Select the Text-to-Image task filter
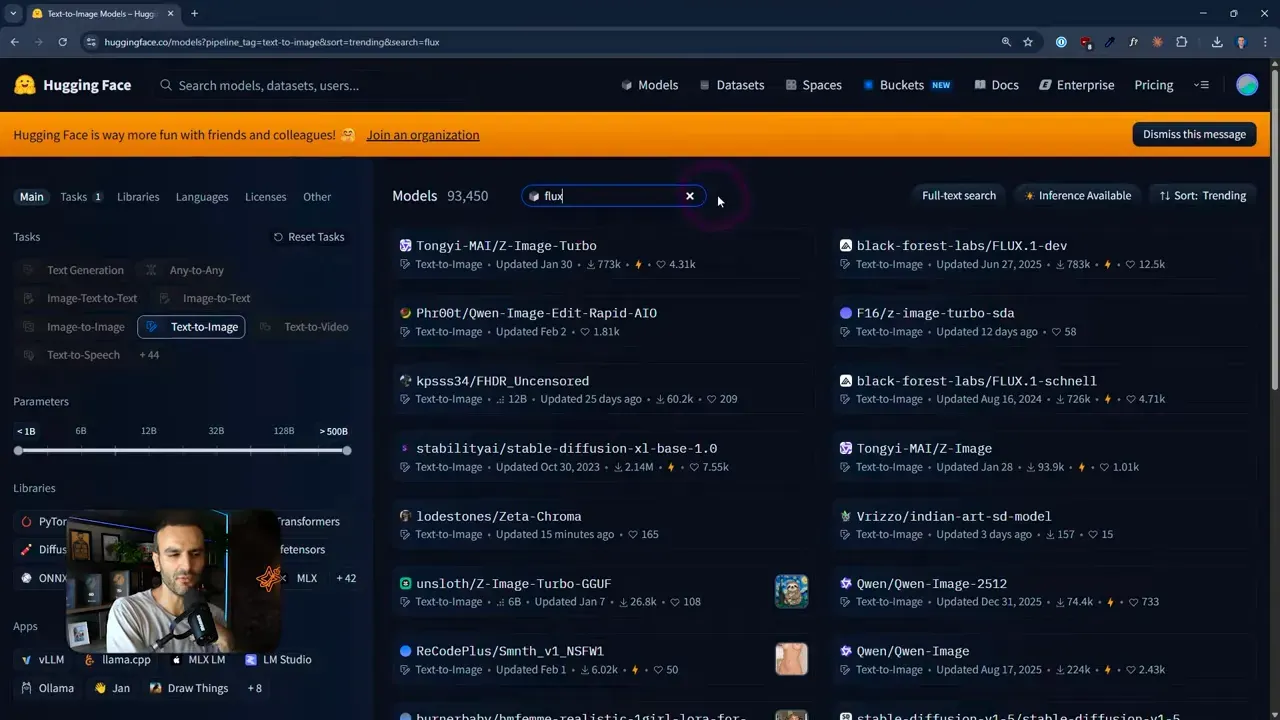 pyautogui.click(x=191, y=327)
